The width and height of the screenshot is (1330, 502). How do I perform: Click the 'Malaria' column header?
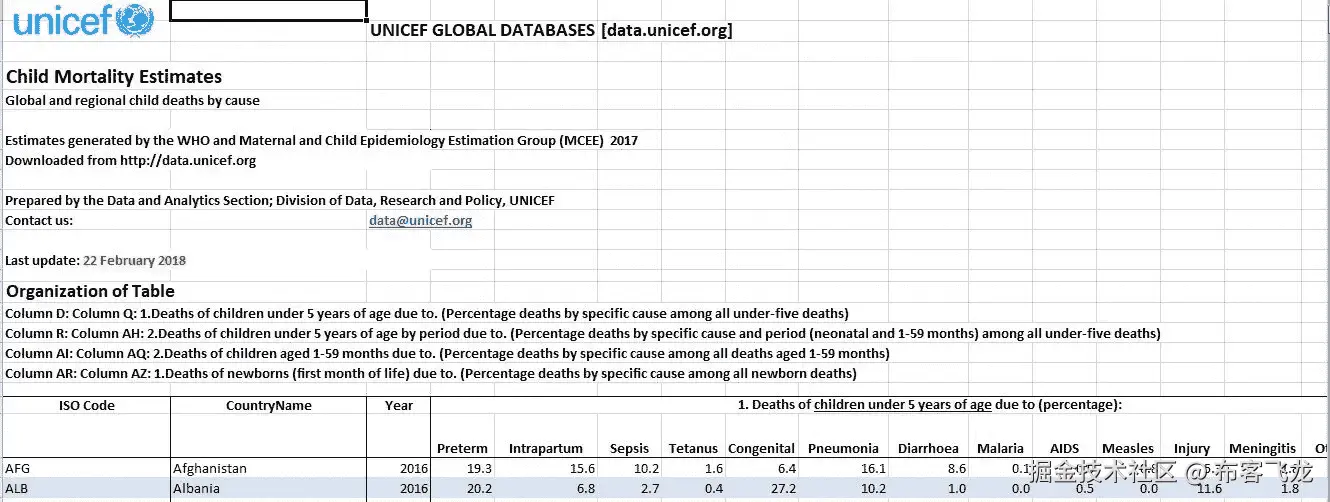coord(1000,449)
